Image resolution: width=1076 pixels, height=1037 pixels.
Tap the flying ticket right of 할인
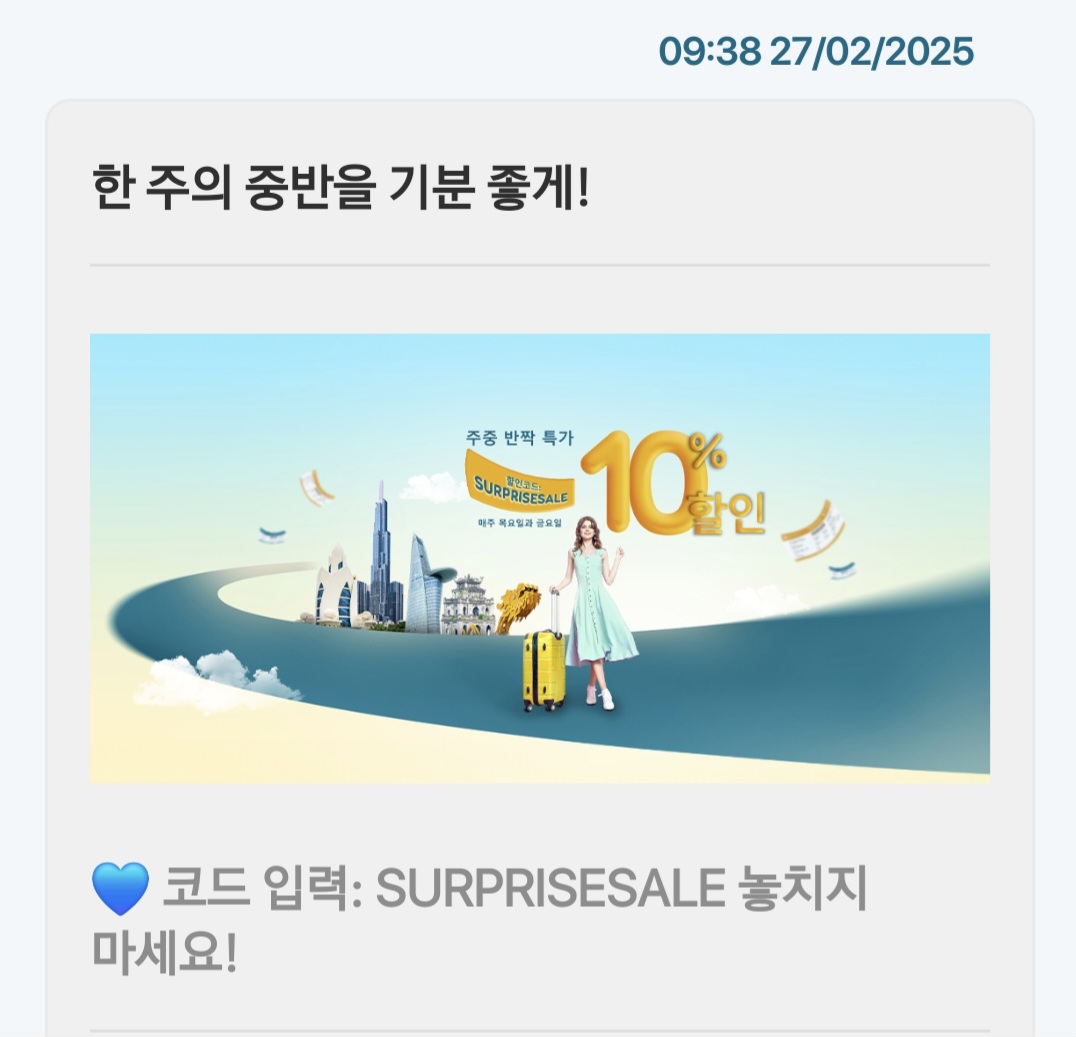click(814, 531)
